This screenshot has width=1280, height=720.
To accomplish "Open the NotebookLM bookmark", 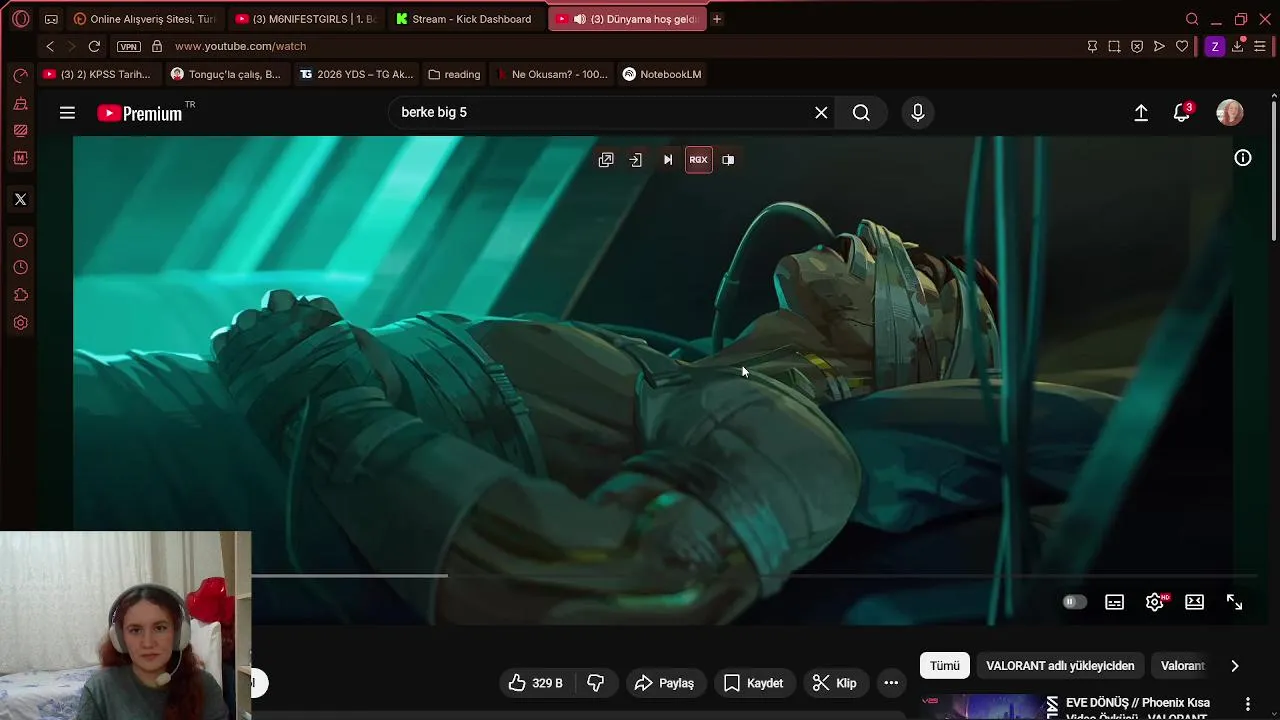I will (x=662, y=74).
